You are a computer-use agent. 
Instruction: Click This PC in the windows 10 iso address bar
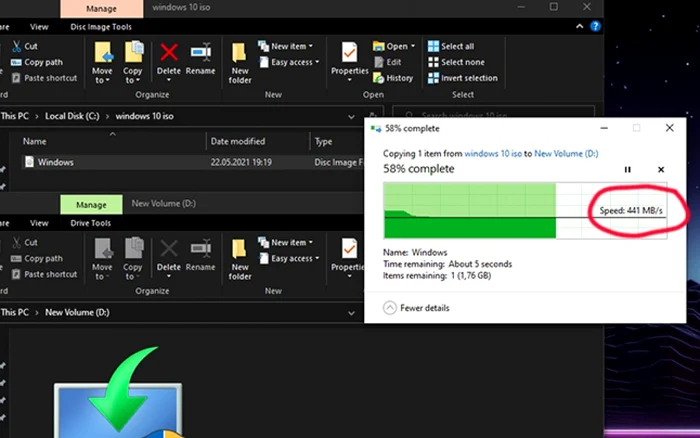(x=15, y=116)
